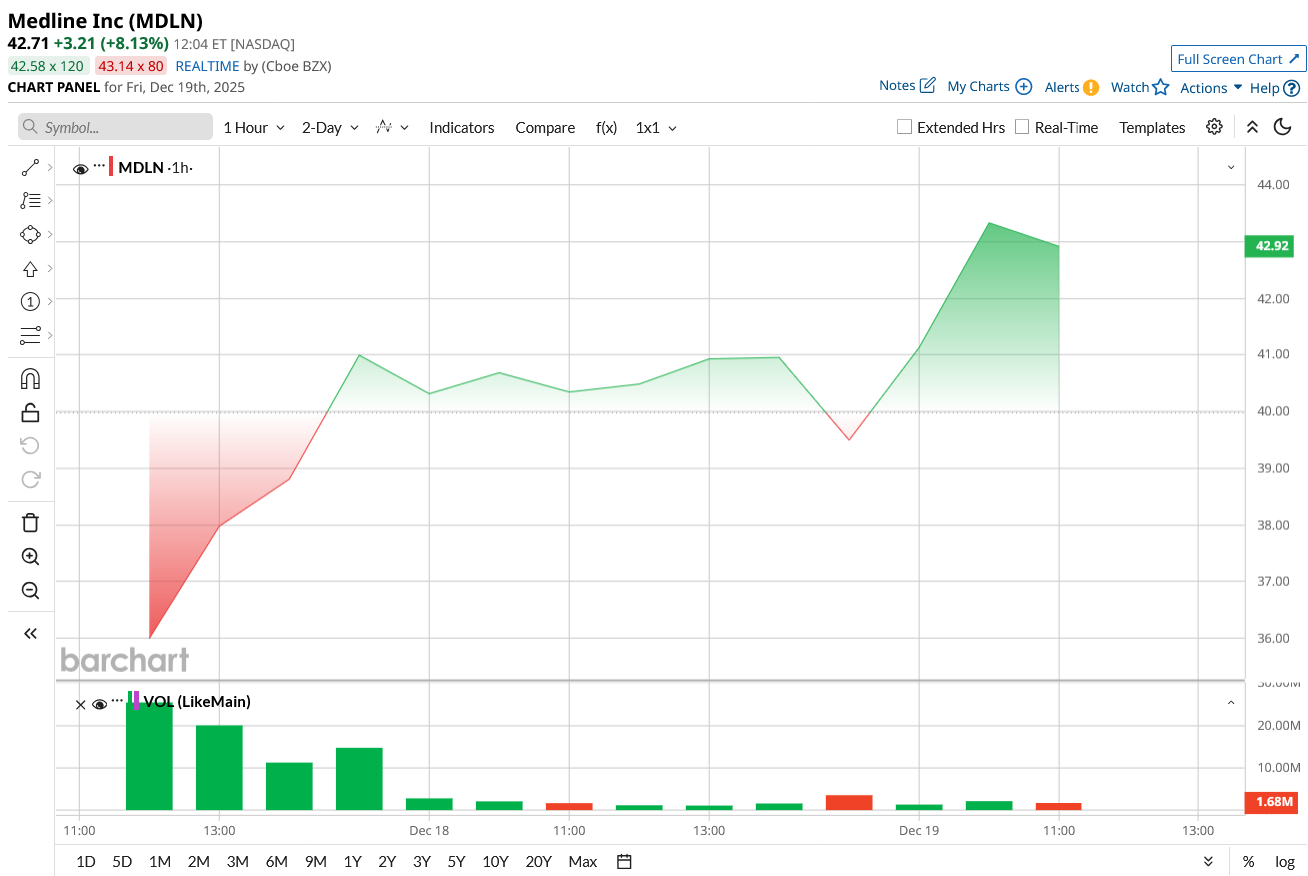Hide the MDLN price series

pos(80,169)
